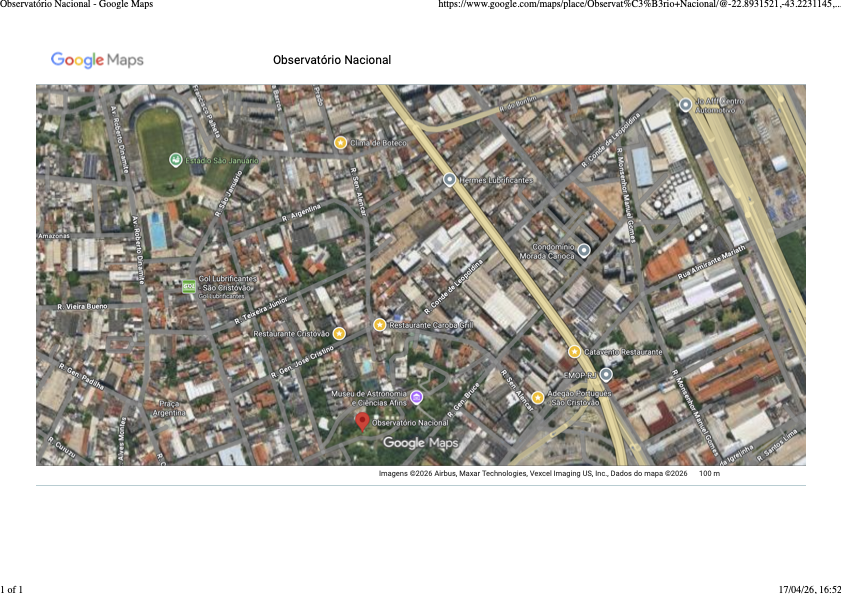Click the red Observatório Nacional map pin
The width and height of the screenshot is (841, 595).
point(363,422)
